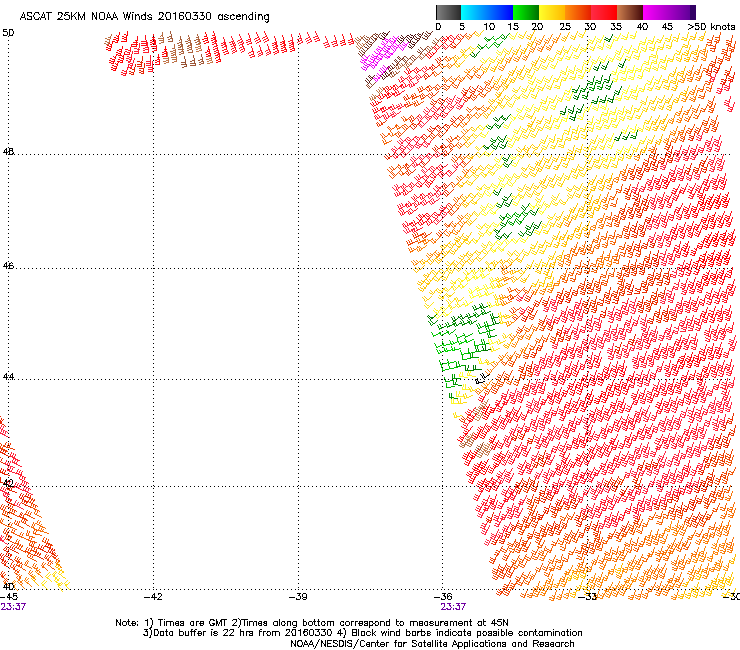Image resolution: width=740 pixels, height=650 pixels.
Task: Click the longitude label '-45'
Action: (x=9, y=597)
